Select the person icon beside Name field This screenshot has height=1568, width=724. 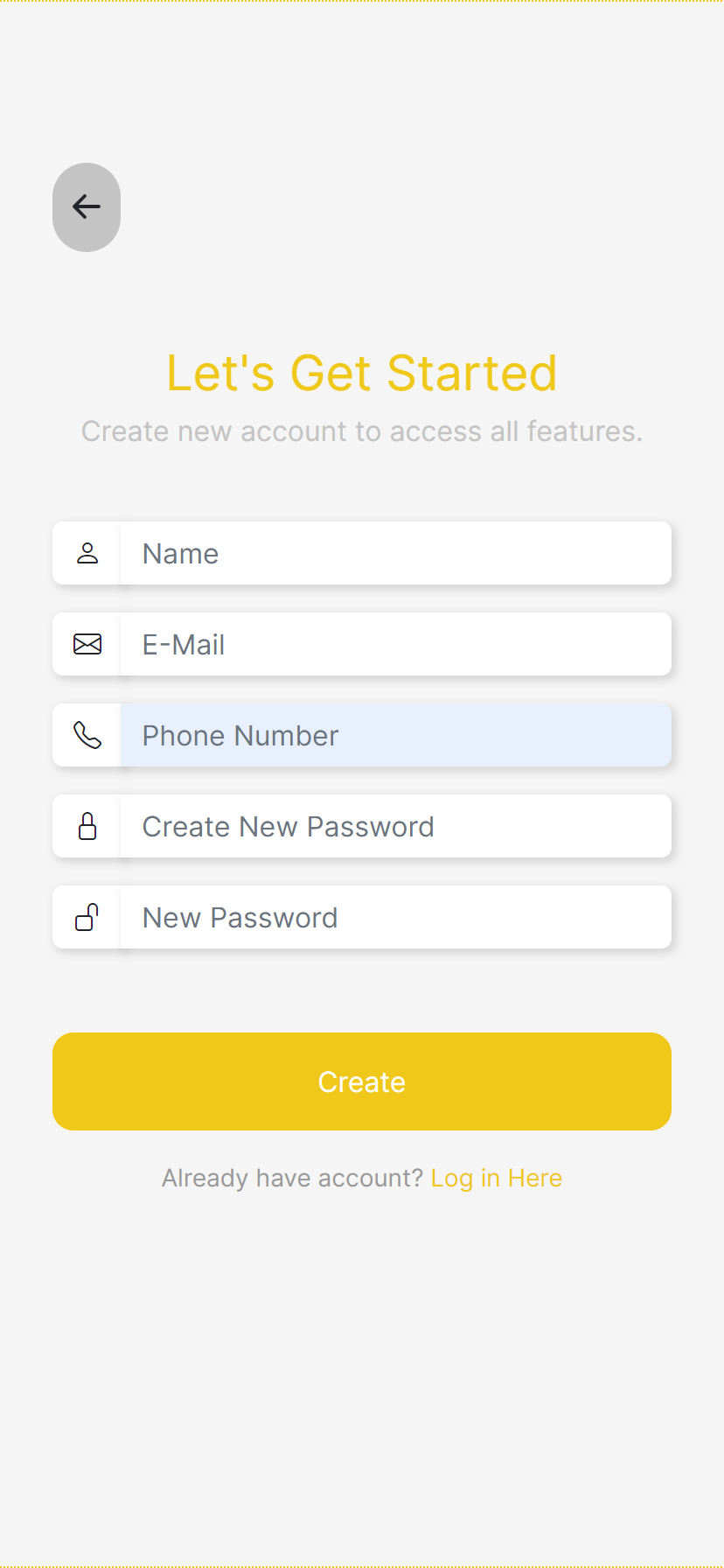pyautogui.click(x=87, y=553)
